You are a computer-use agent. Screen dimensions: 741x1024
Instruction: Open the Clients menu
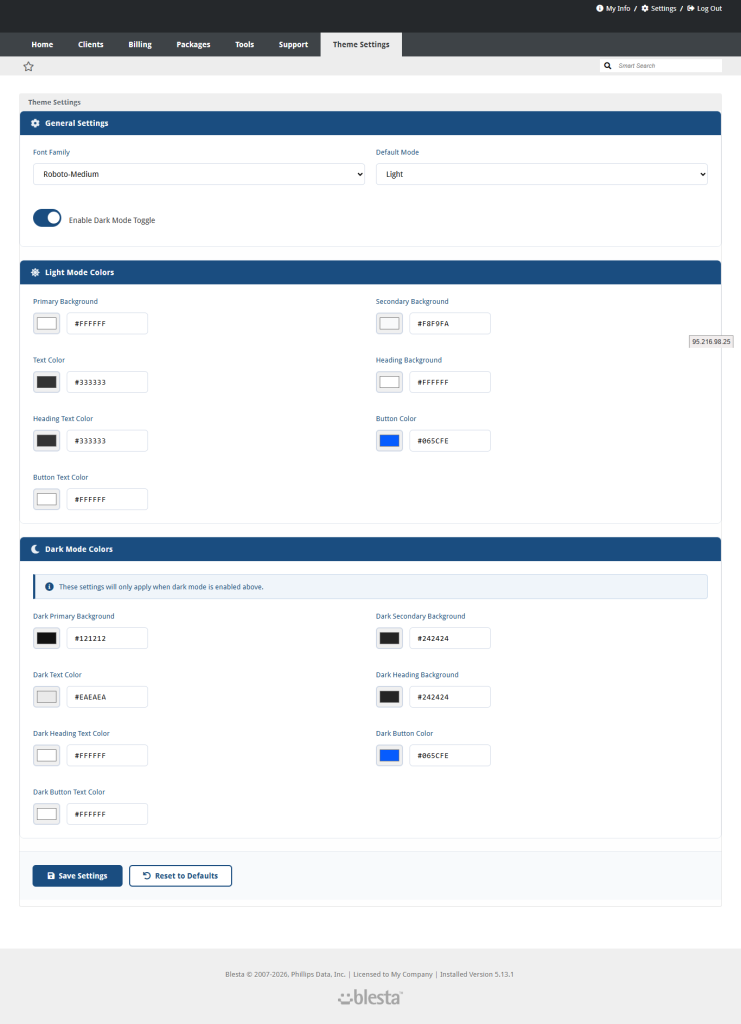tap(91, 44)
